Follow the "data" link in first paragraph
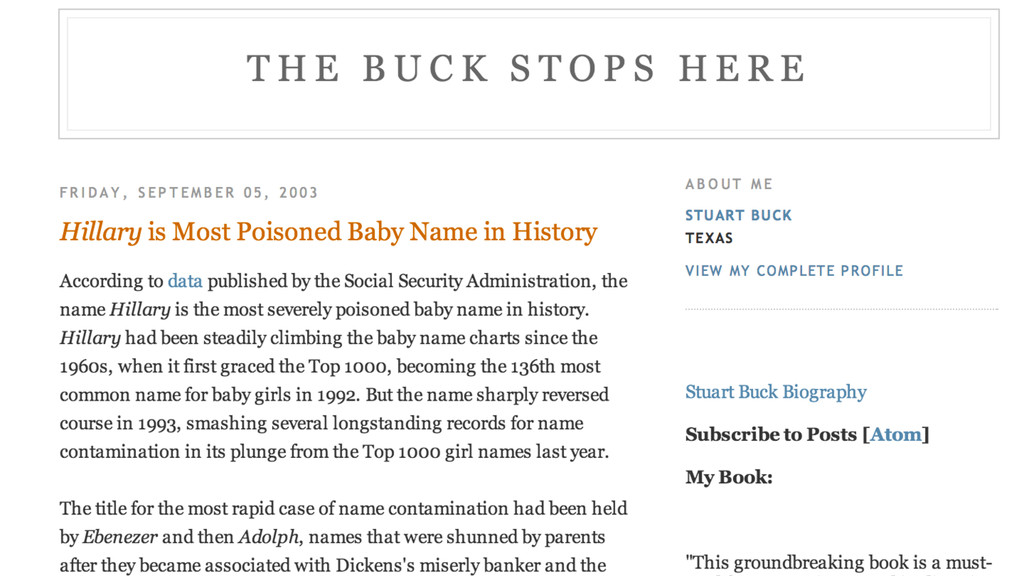The image size is (1024, 576). point(185,281)
